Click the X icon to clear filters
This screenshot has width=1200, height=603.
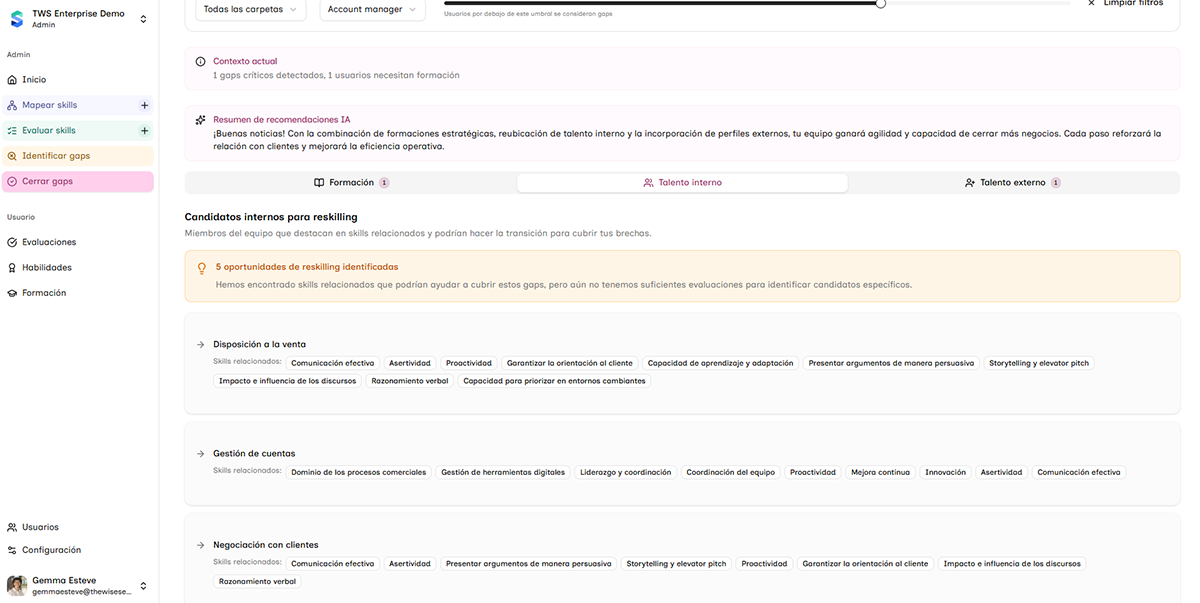[x=1091, y=3]
